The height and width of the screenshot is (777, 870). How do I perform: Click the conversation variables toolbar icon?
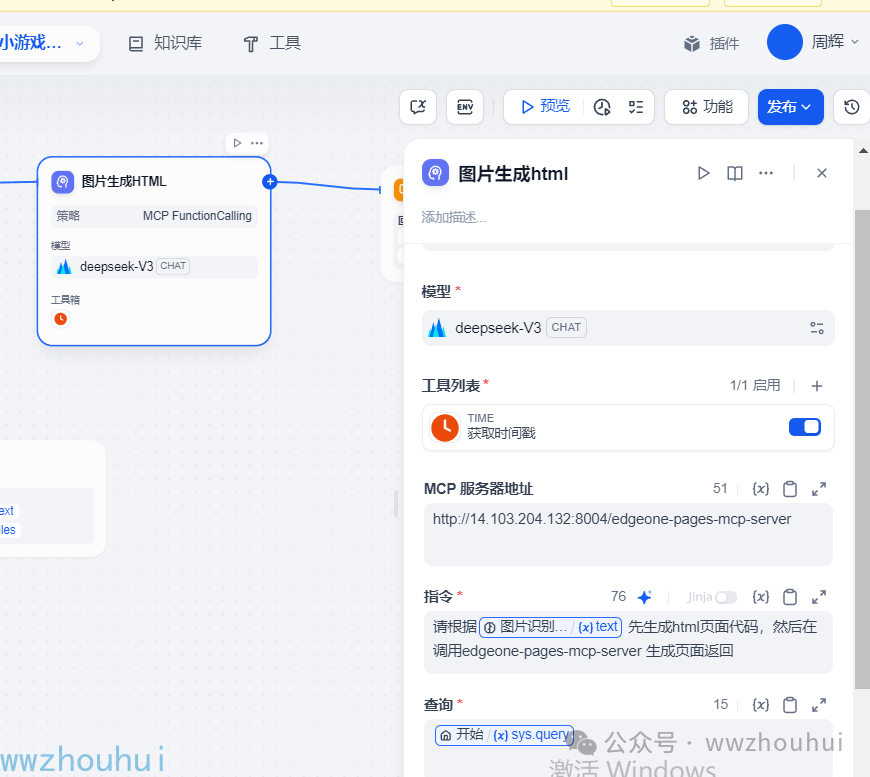418,107
